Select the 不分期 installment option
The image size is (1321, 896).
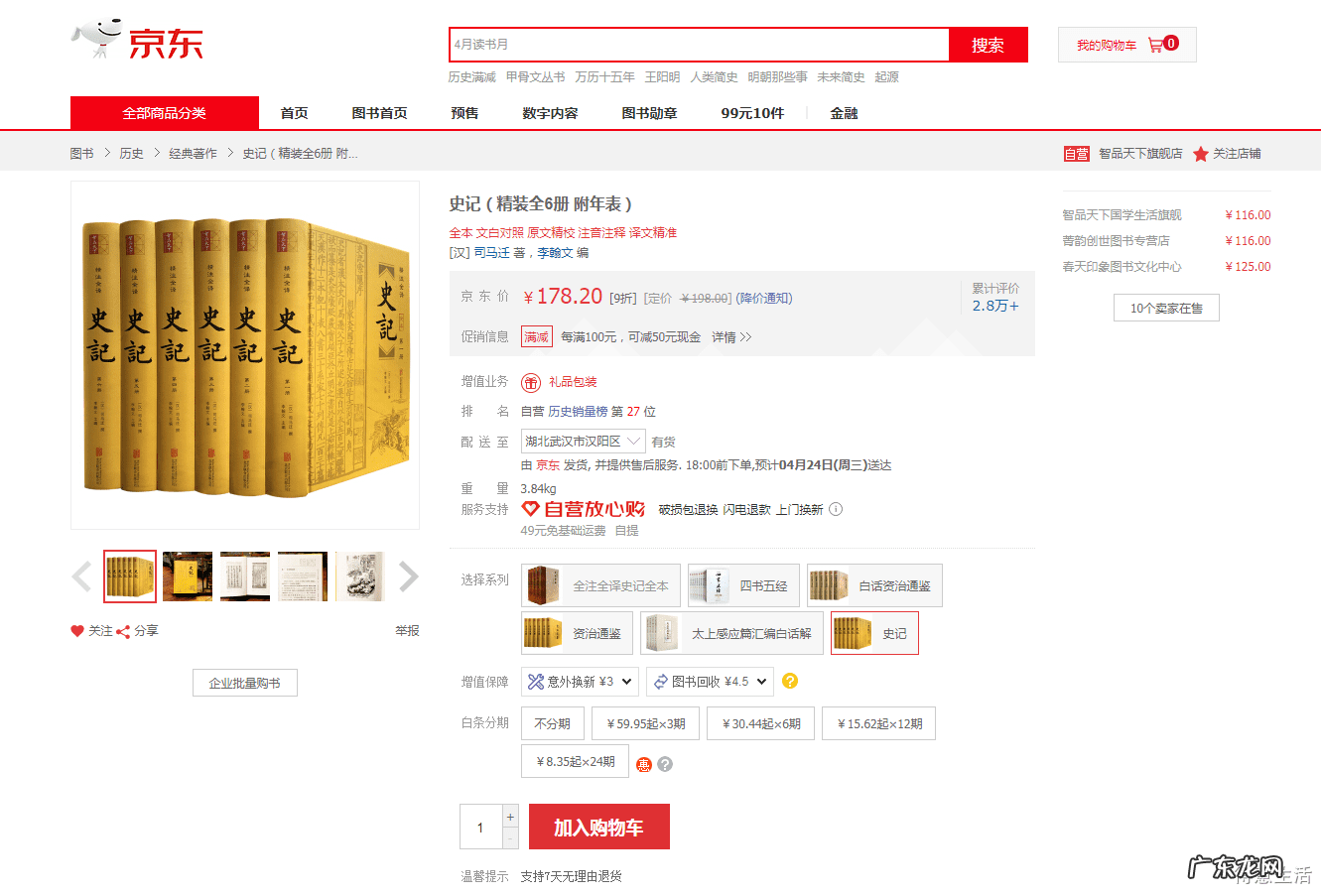552,723
